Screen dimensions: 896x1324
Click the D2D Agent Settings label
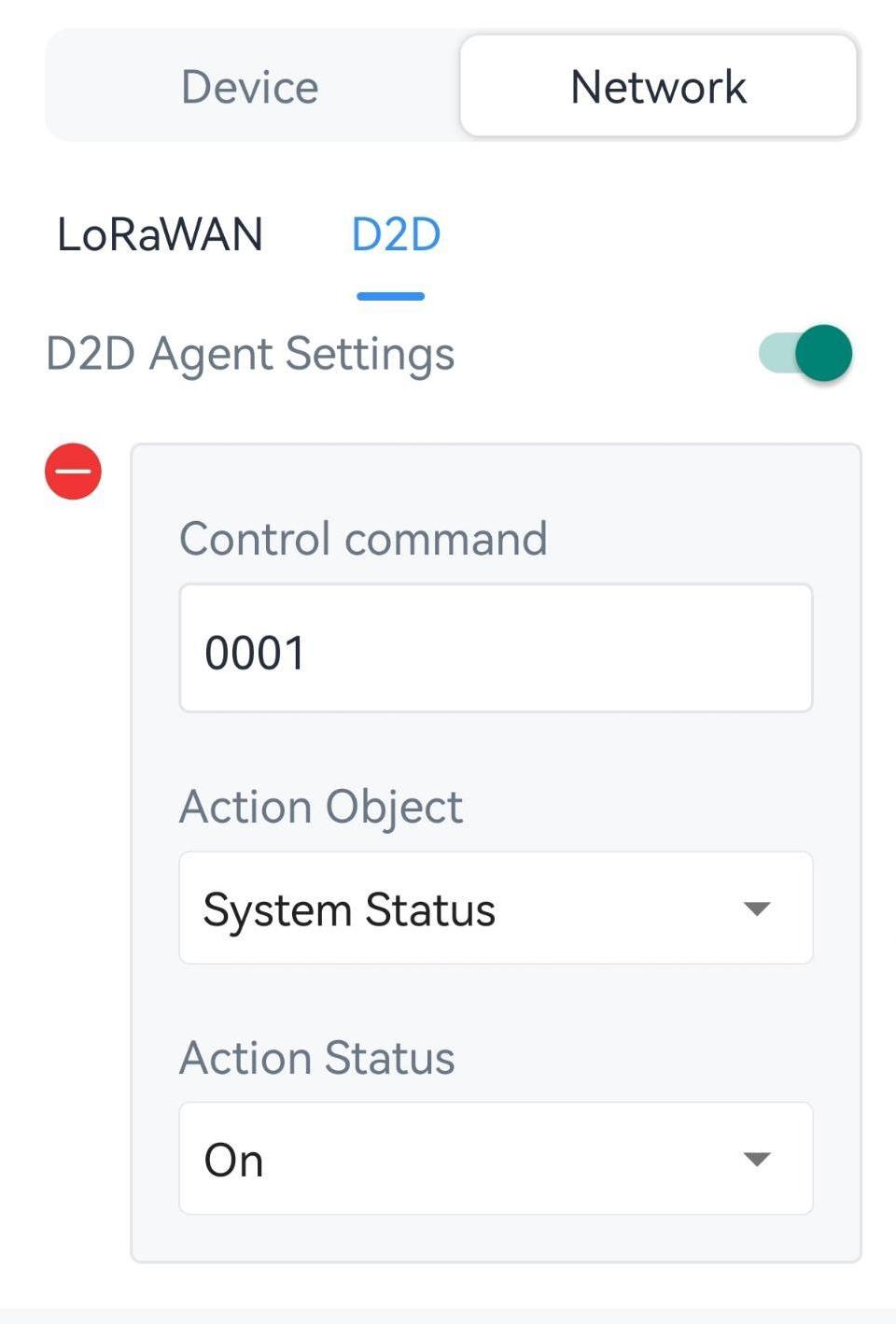pos(250,355)
